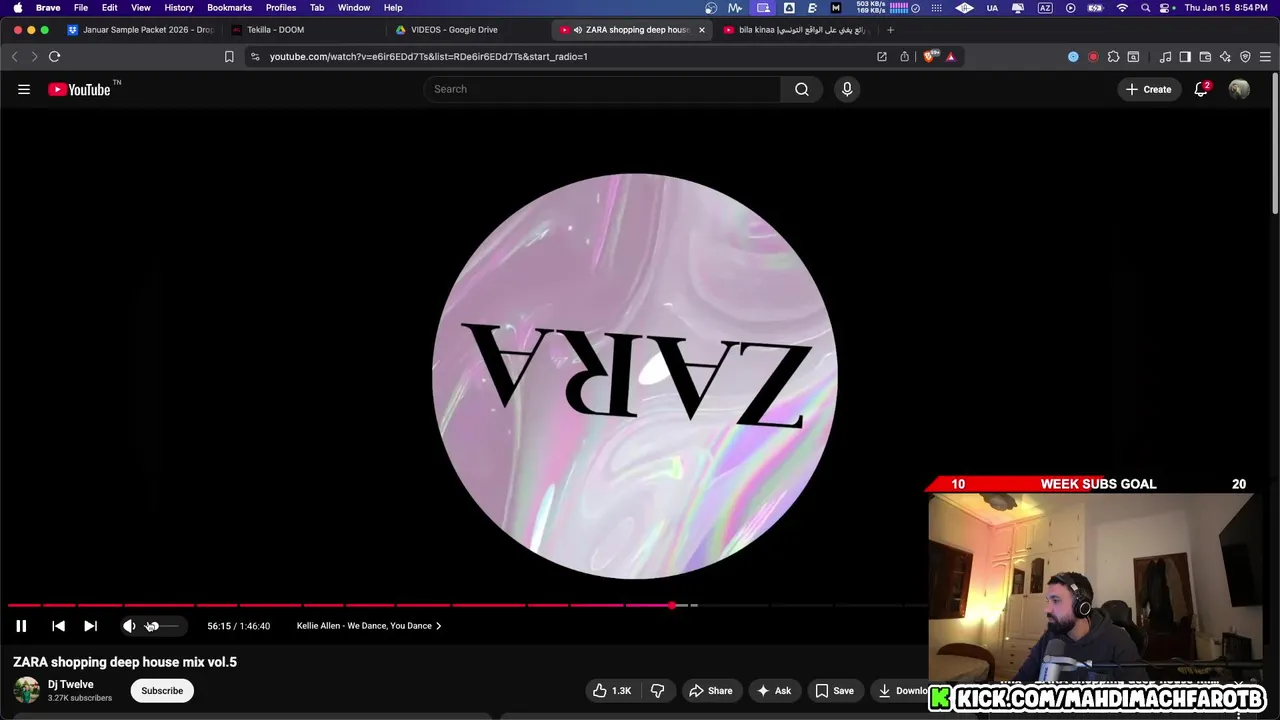Open the Wi-Fi status menu
The width and height of the screenshot is (1280, 720).
click(x=1122, y=8)
